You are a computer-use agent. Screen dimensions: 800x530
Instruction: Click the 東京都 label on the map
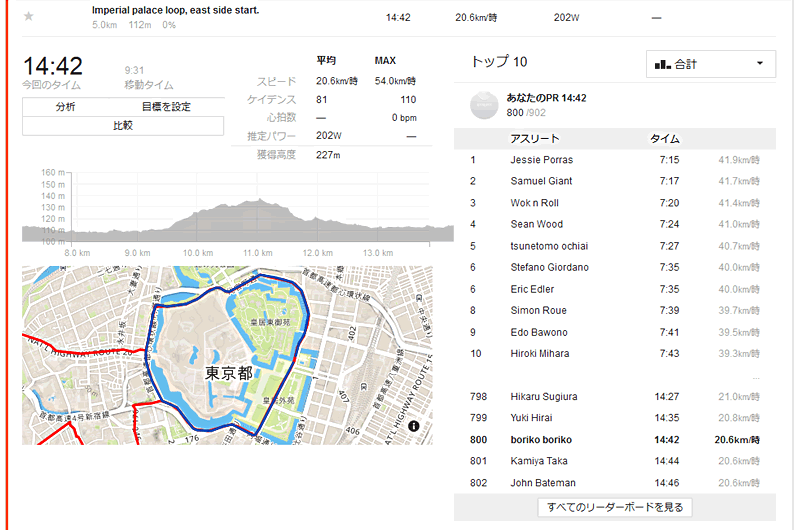pos(229,373)
